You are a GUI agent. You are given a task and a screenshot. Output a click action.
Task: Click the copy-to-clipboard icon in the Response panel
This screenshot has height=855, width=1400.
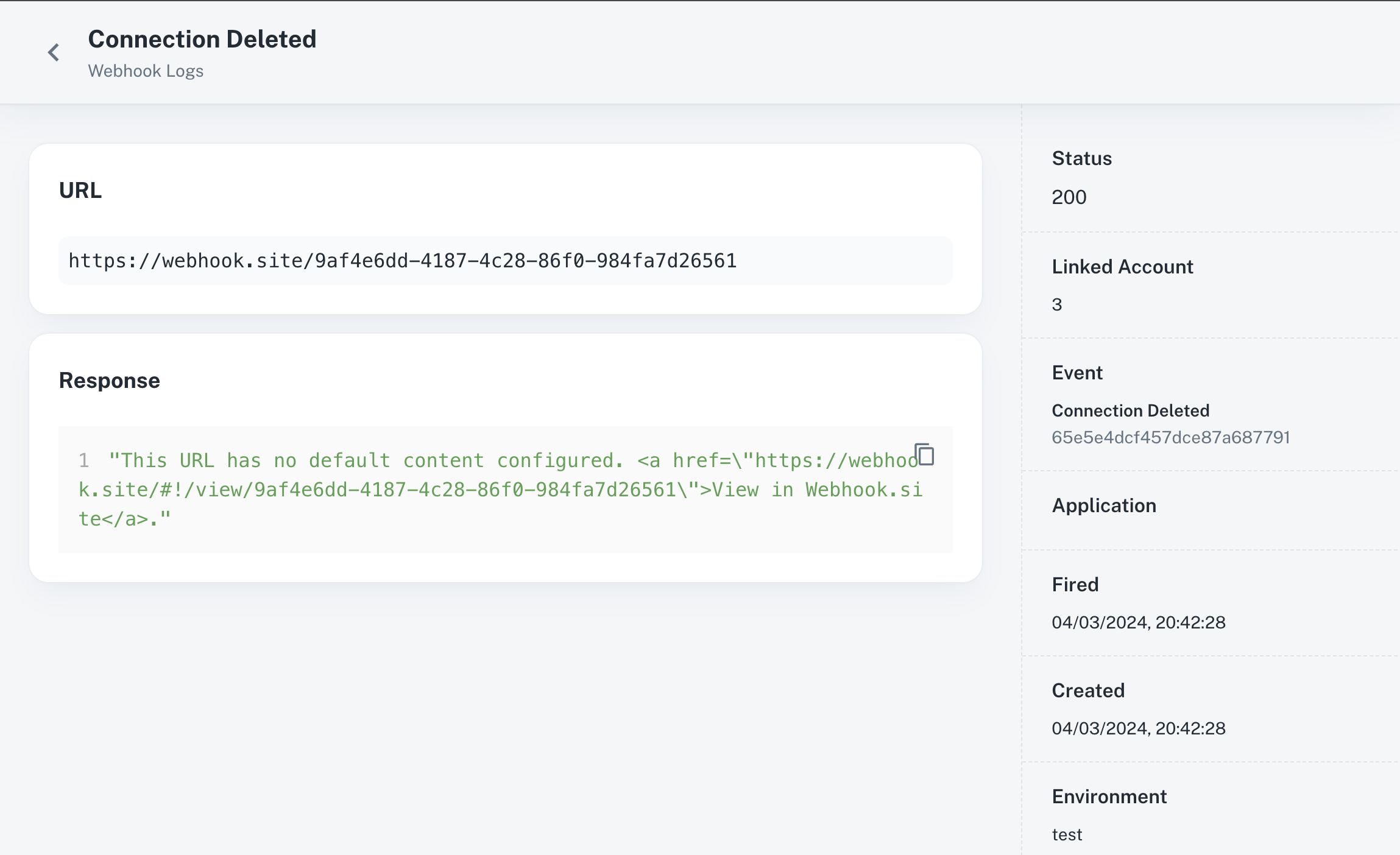[x=925, y=455]
